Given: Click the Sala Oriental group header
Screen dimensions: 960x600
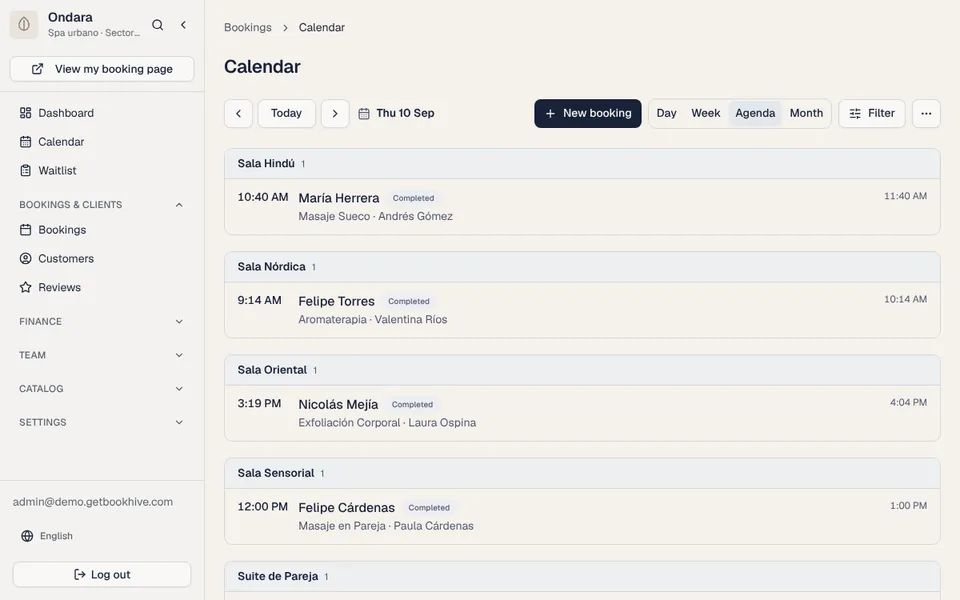Looking at the screenshot, I should tap(582, 370).
